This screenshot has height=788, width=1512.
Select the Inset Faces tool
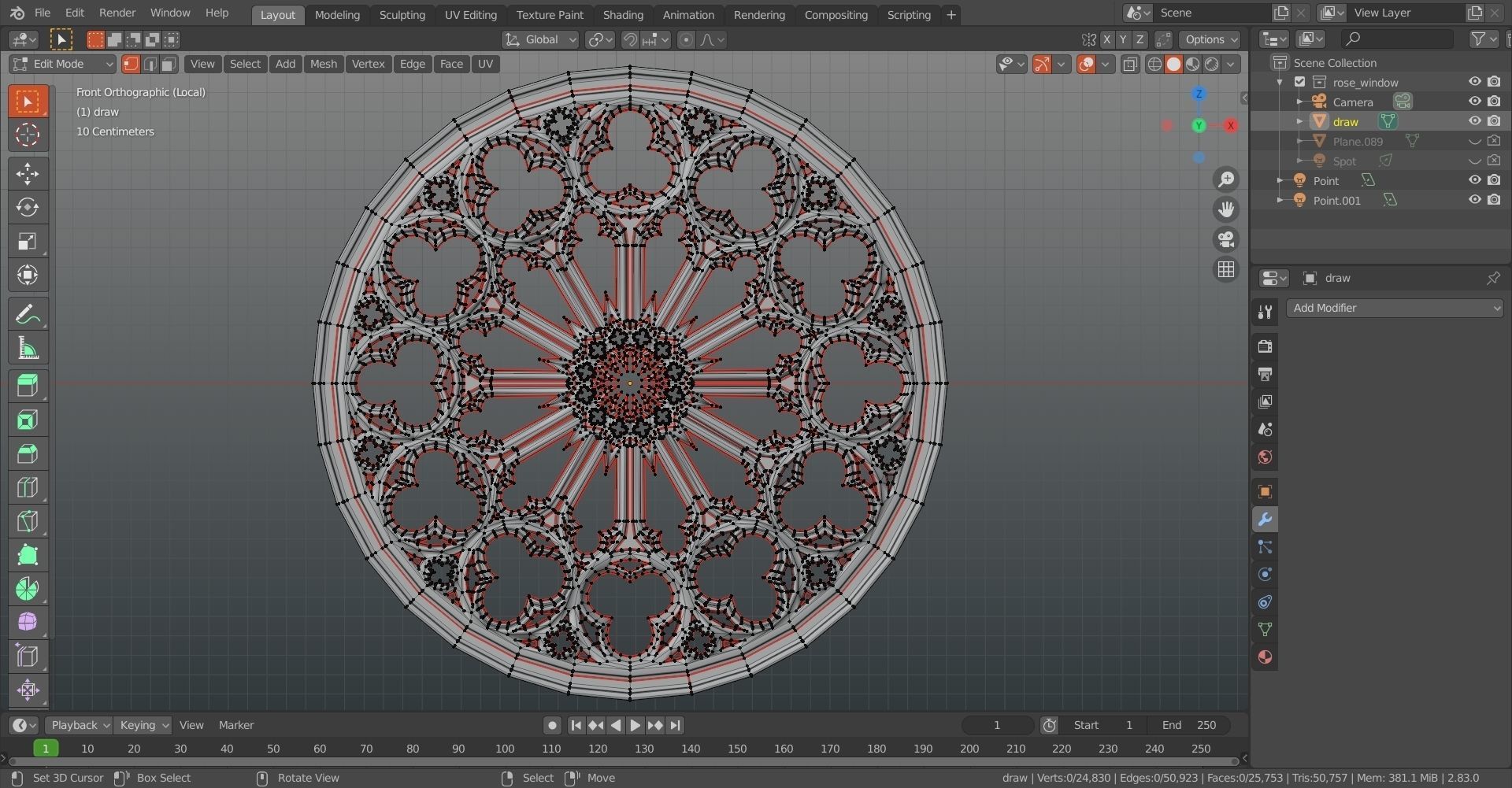28,420
